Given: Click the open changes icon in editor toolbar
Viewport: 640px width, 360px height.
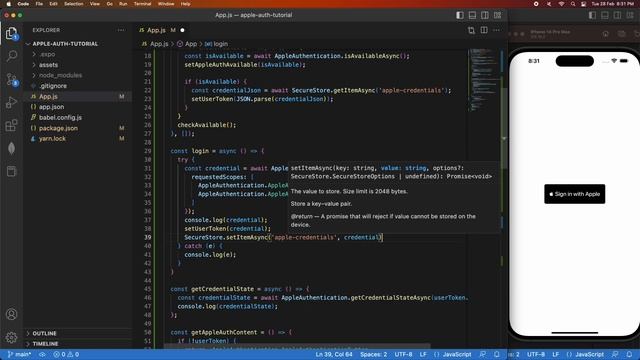Looking at the screenshot, I should [x=471, y=30].
